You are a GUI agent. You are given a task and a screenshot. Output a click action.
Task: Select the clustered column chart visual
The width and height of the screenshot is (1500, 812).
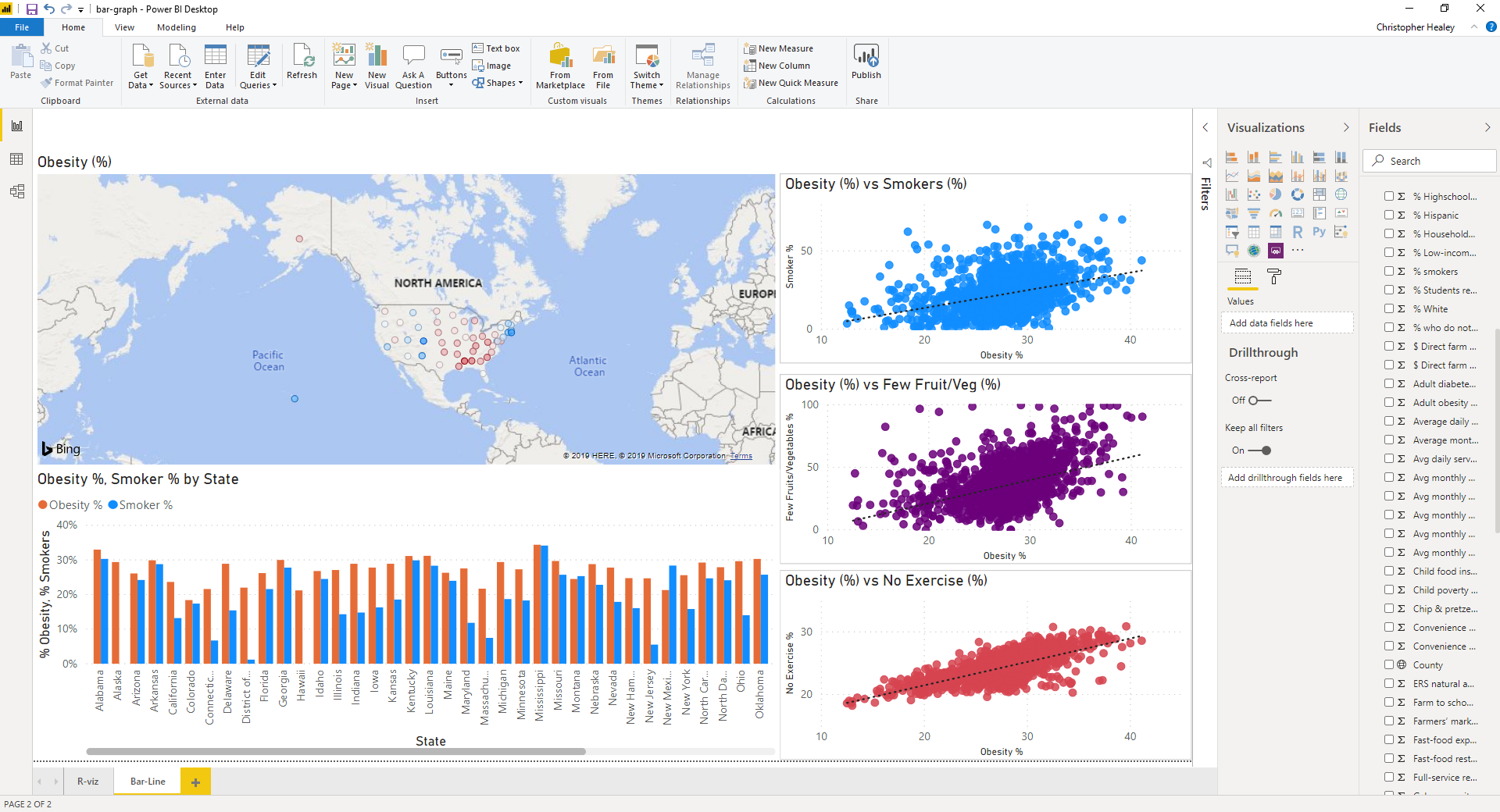(1298, 157)
